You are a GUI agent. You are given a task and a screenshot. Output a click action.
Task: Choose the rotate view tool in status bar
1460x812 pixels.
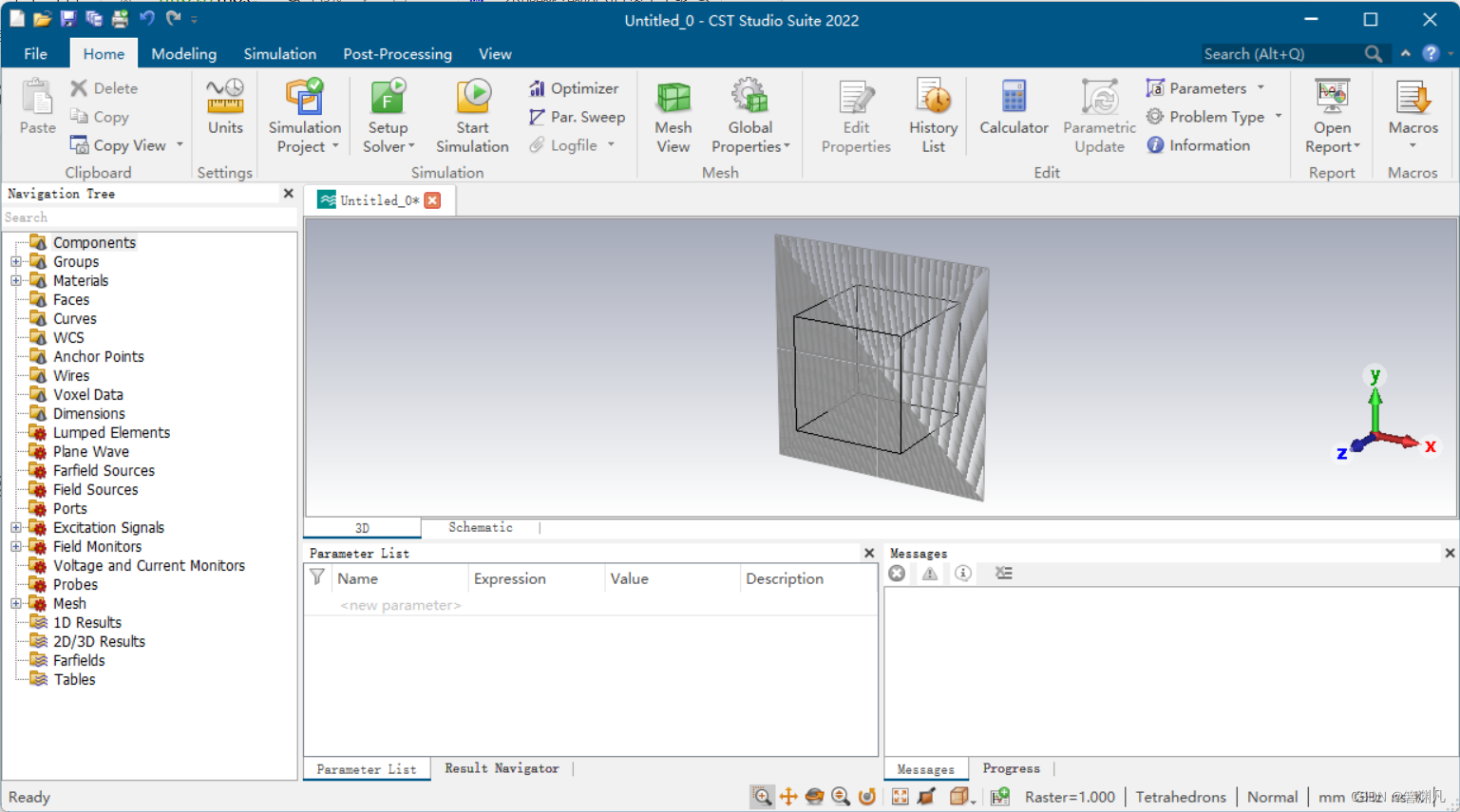click(x=814, y=797)
